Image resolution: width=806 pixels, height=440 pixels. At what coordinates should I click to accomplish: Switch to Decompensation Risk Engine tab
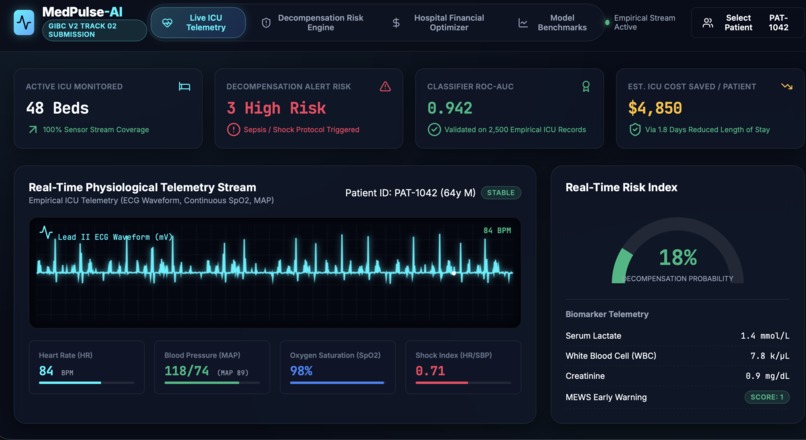pyautogui.click(x=313, y=23)
